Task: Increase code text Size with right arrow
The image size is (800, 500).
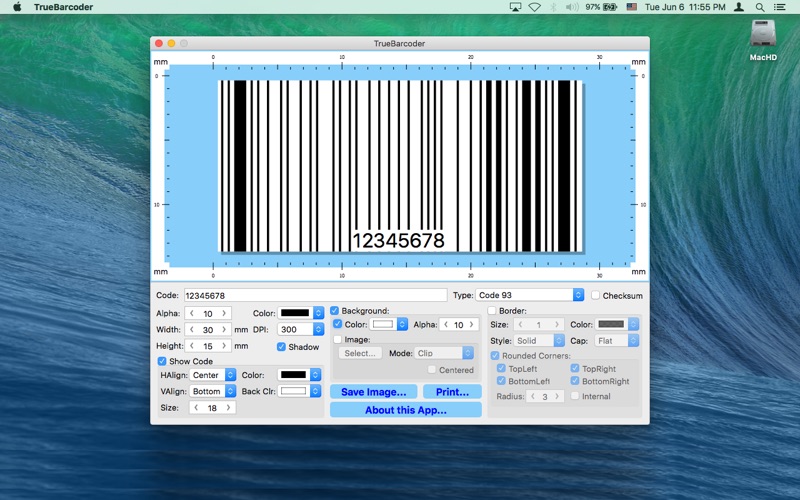Action: (228, 408)
